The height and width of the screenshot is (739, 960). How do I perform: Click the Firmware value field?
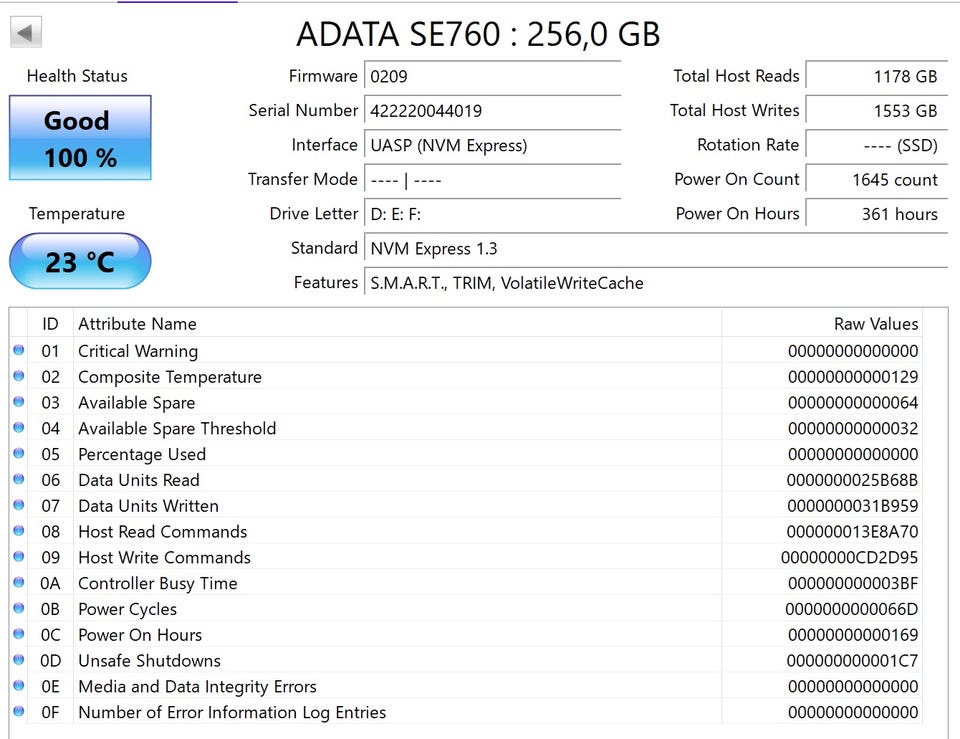coord(492,76)
